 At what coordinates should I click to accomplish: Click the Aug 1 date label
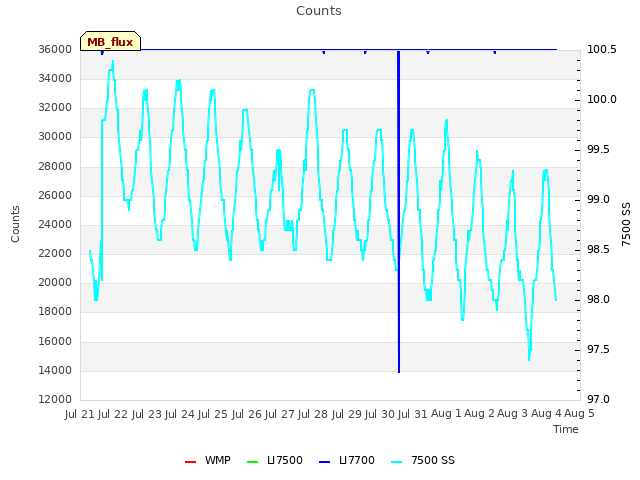[447, 414]
